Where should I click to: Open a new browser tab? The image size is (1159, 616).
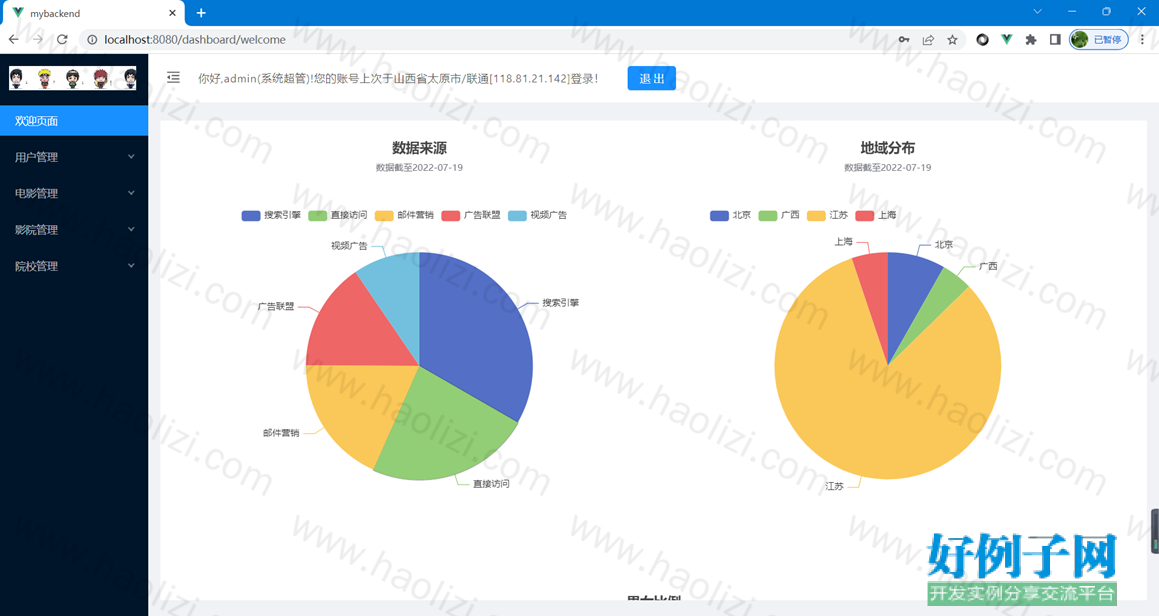(x=201, y=13)
